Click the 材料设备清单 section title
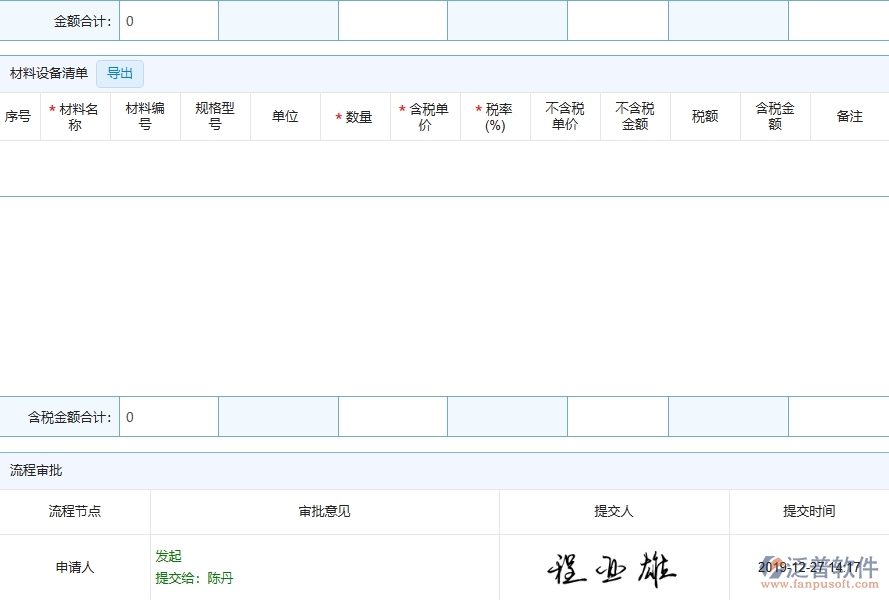This screenshot has height=600, width=889. (48, 72)
